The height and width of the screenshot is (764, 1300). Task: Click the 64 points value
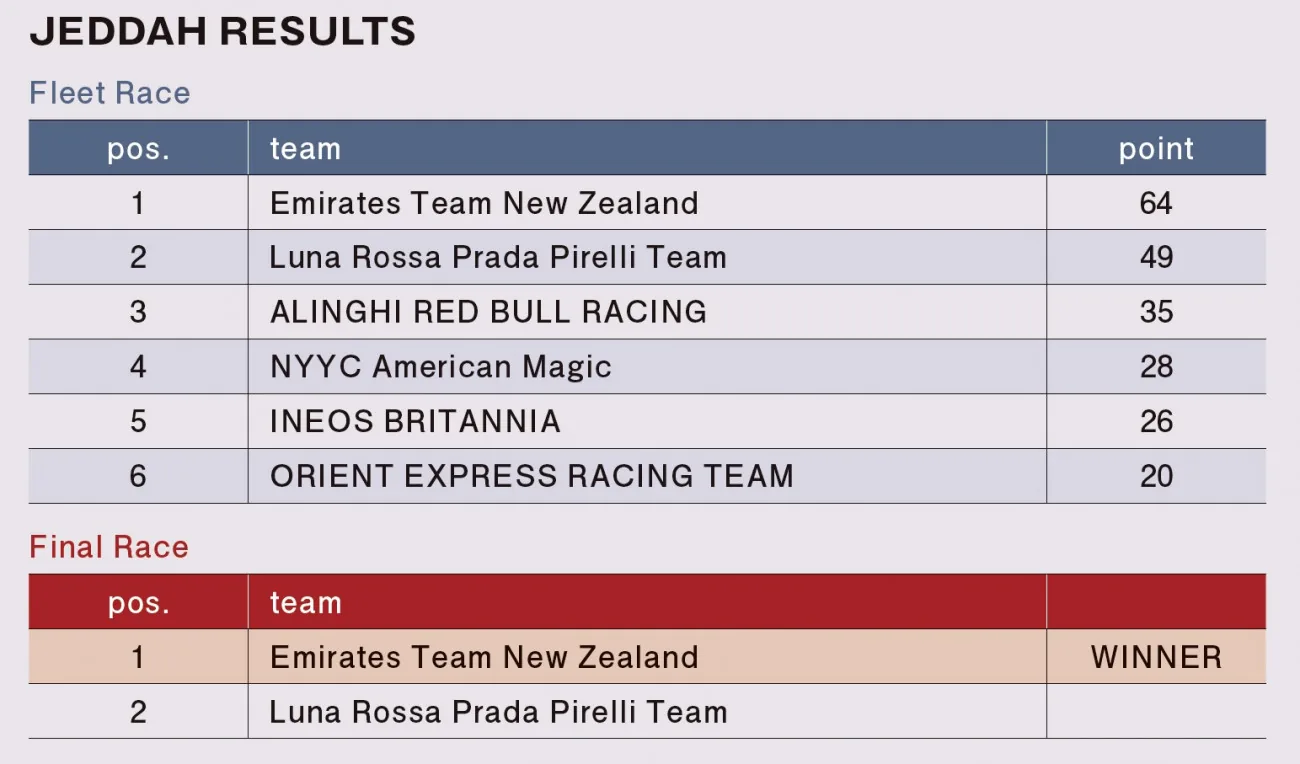(x=1156, y=203)
